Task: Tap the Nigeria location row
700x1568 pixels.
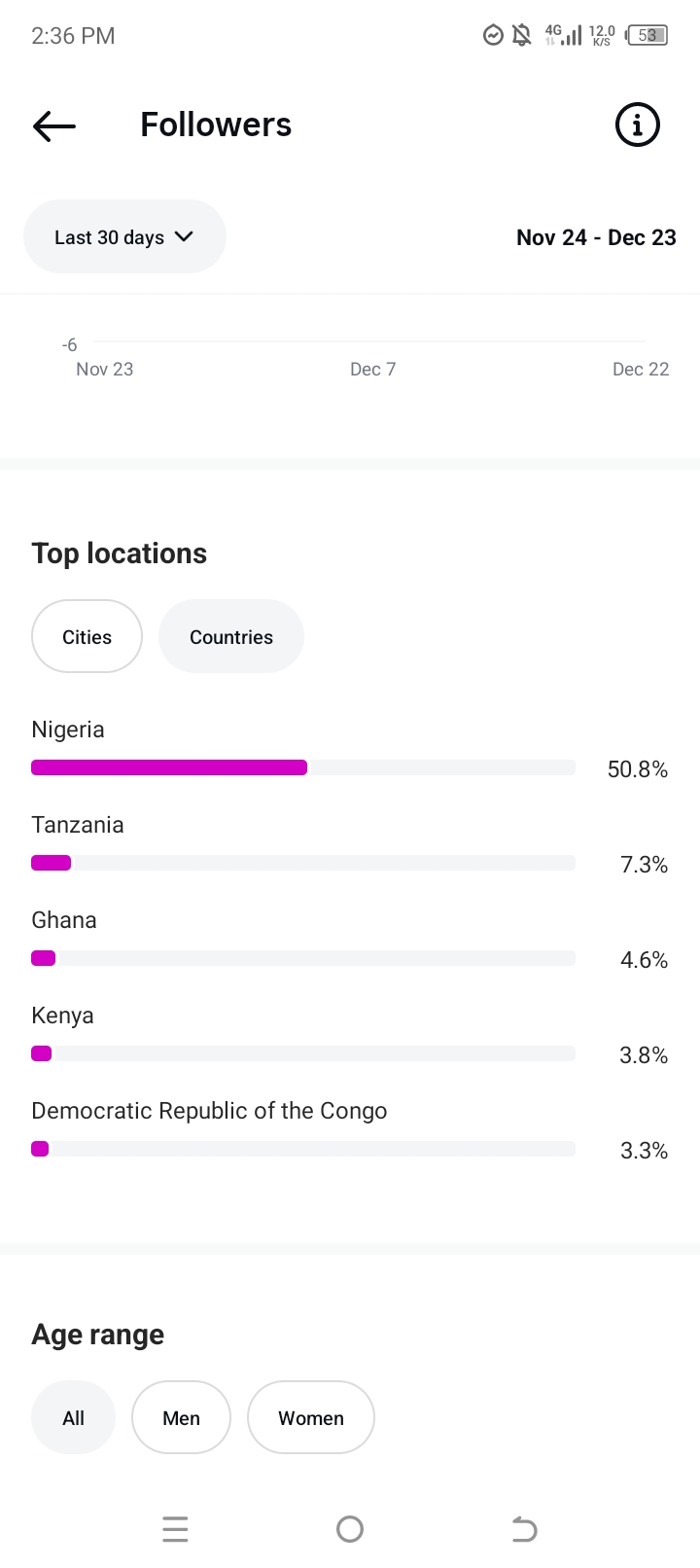Action: point(68,730)
